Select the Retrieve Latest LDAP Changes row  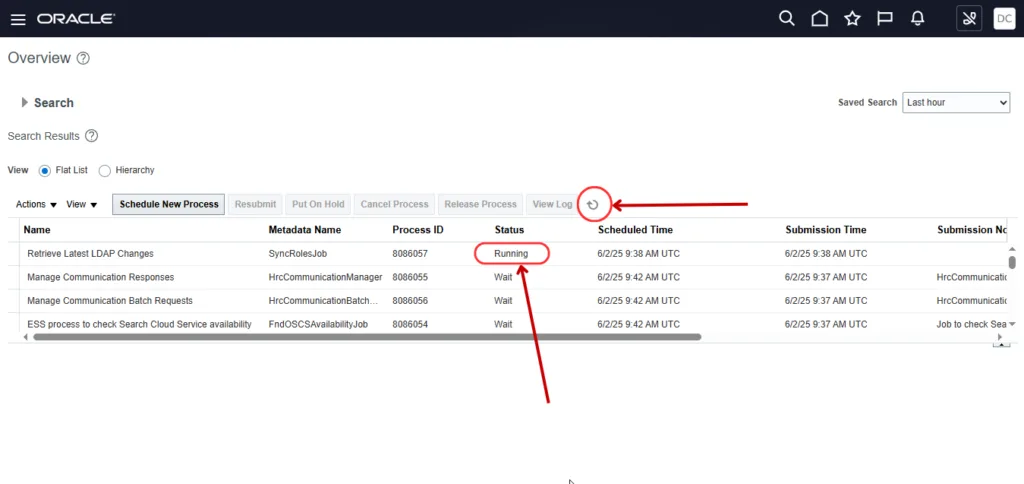click(90, 254)
